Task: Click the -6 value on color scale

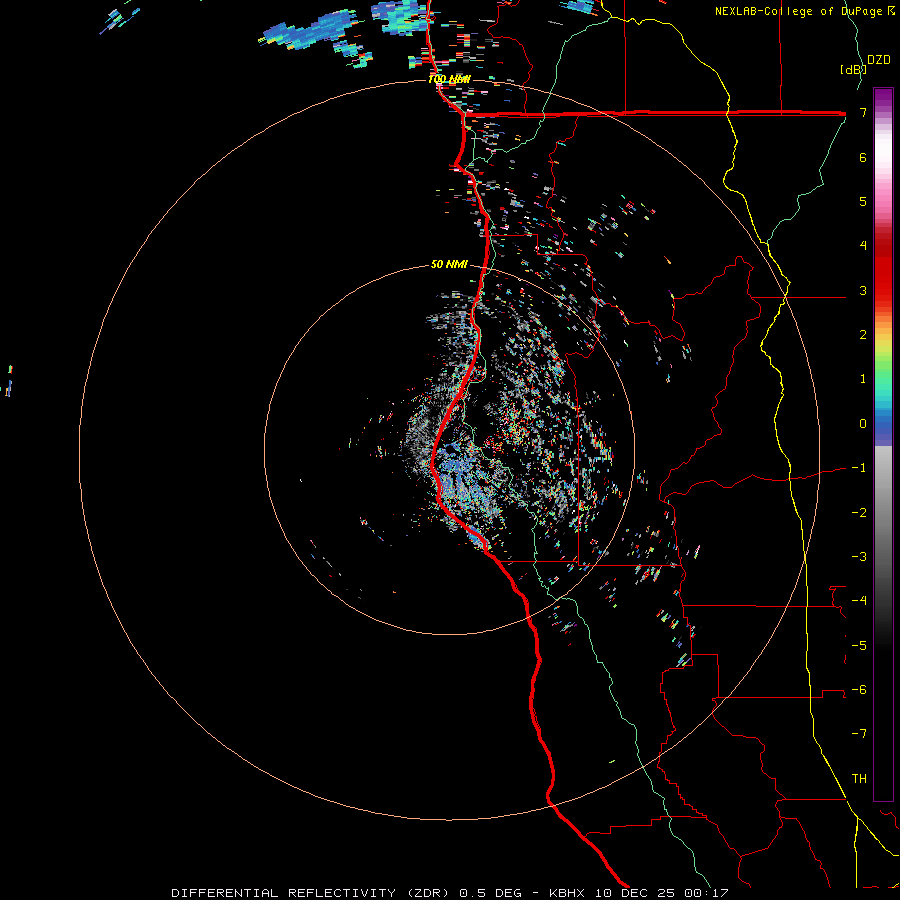Action: click(859, 690)
